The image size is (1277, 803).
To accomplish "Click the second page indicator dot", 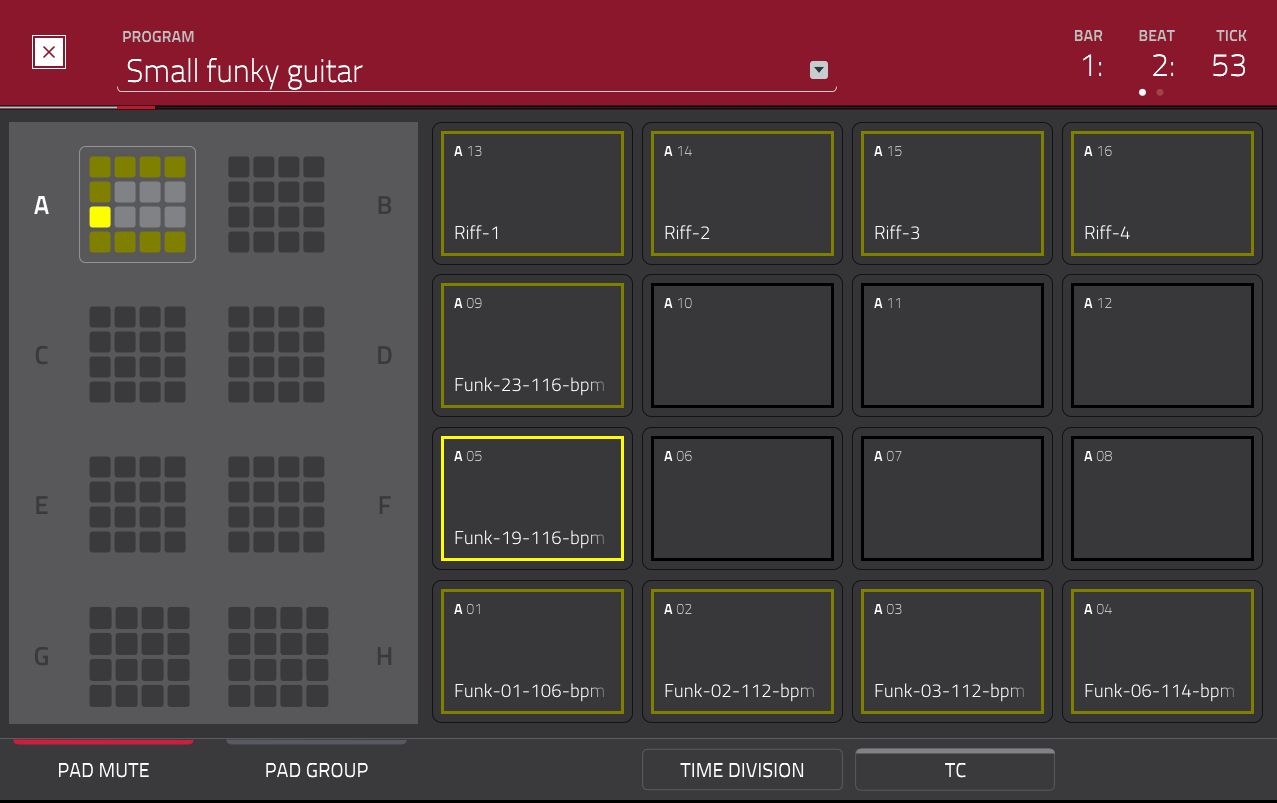I will pos(1160,92).
